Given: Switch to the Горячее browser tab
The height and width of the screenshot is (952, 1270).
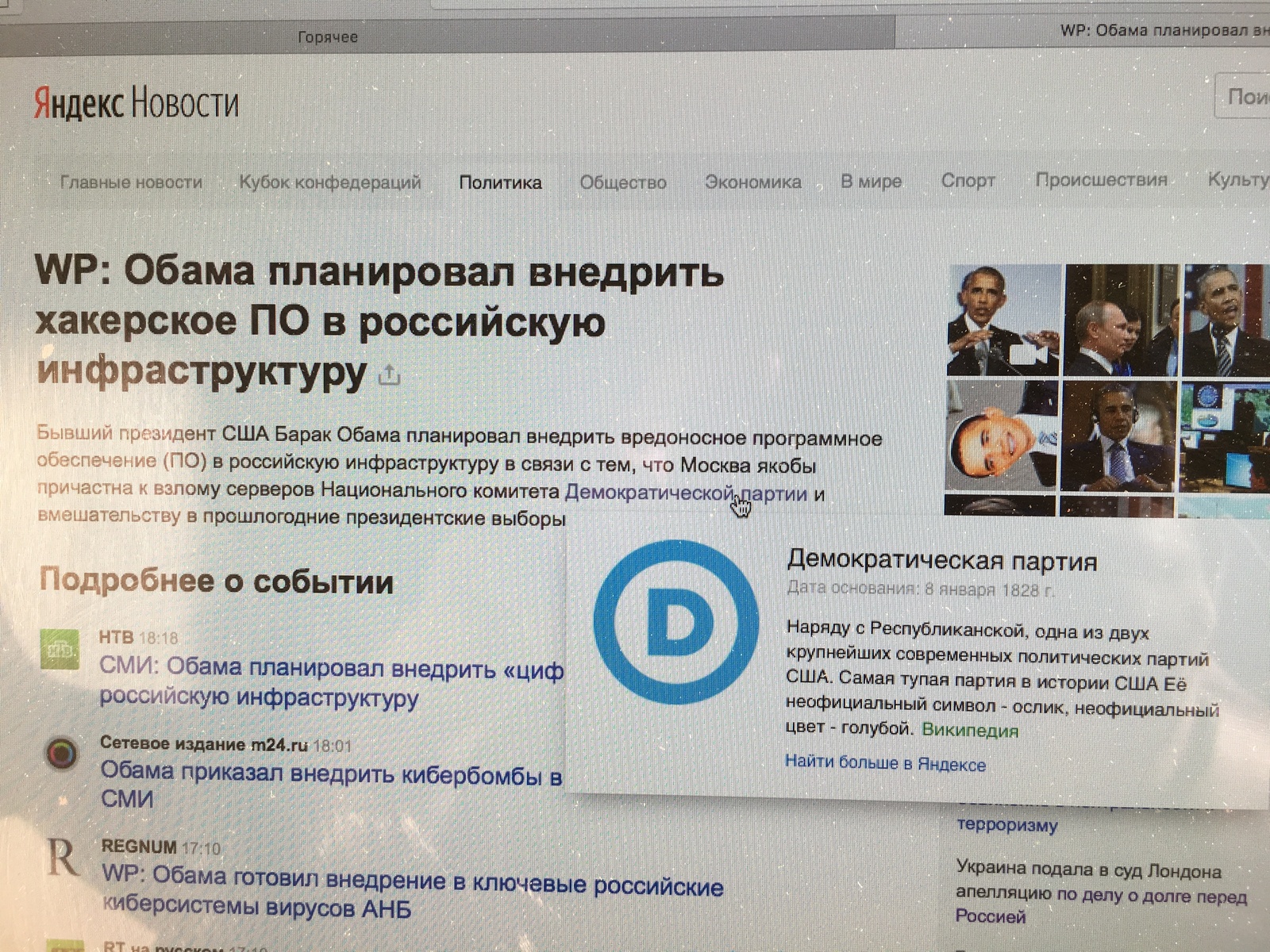Looking at the screenshot, I should pos(328,37).
